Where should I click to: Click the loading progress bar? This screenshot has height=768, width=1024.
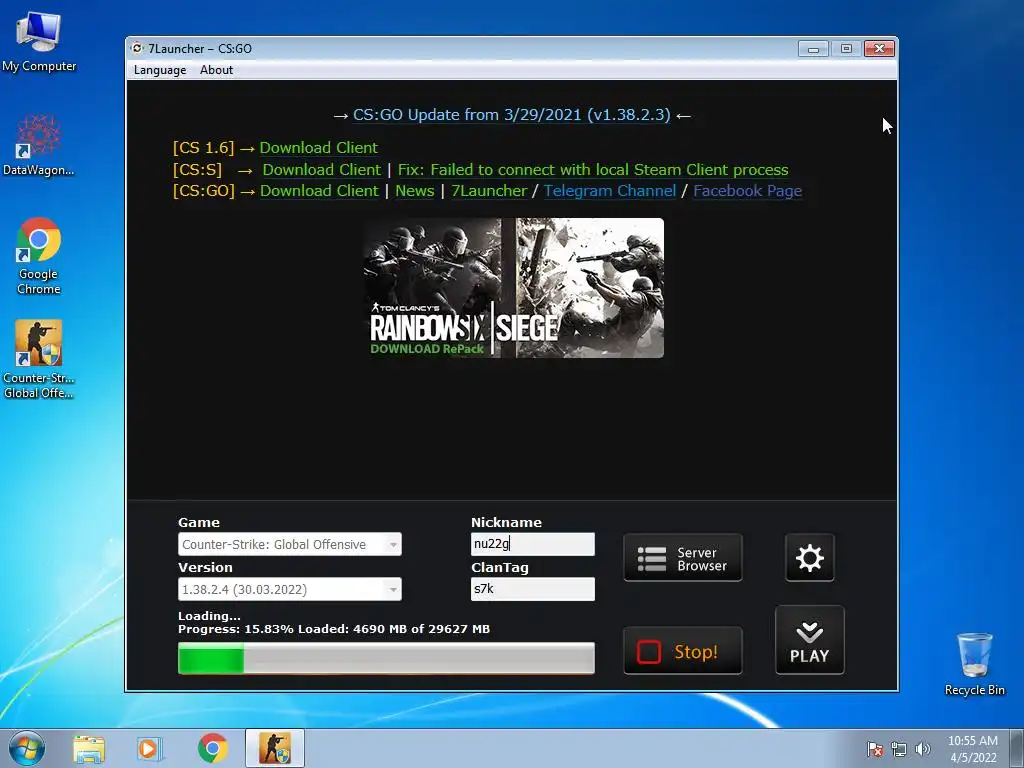point(386,658)
